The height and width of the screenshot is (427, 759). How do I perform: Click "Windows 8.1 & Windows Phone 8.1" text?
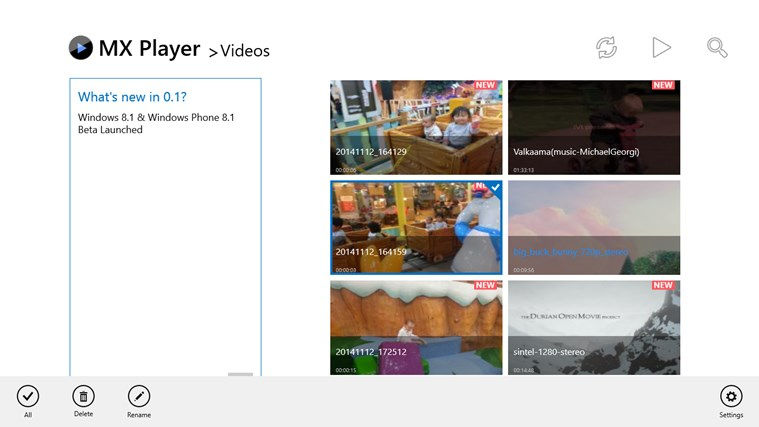pyautogui.click(x=156, y=117)
